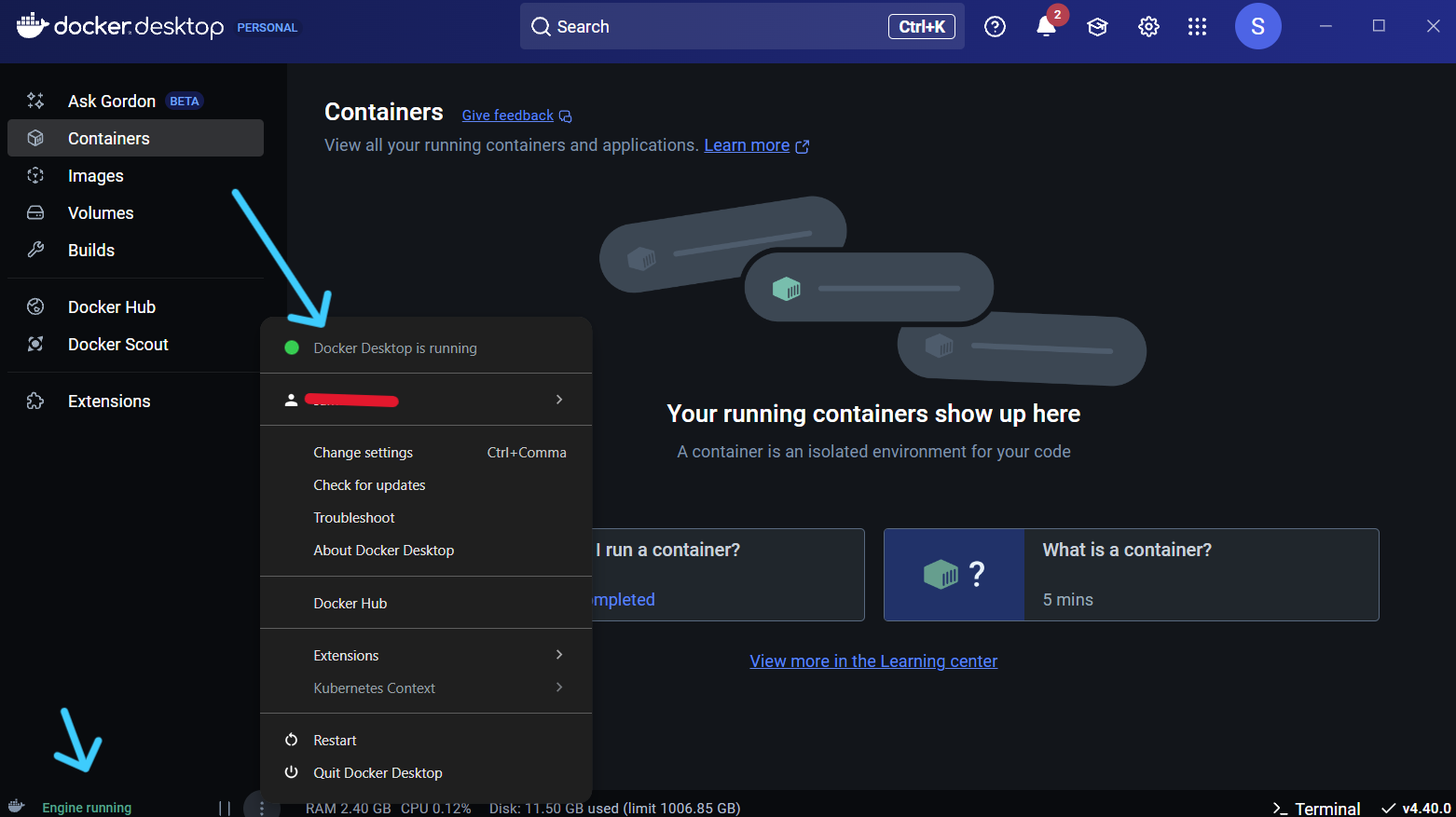Click the Ctrl+K shortcut badge

[922, 26]
